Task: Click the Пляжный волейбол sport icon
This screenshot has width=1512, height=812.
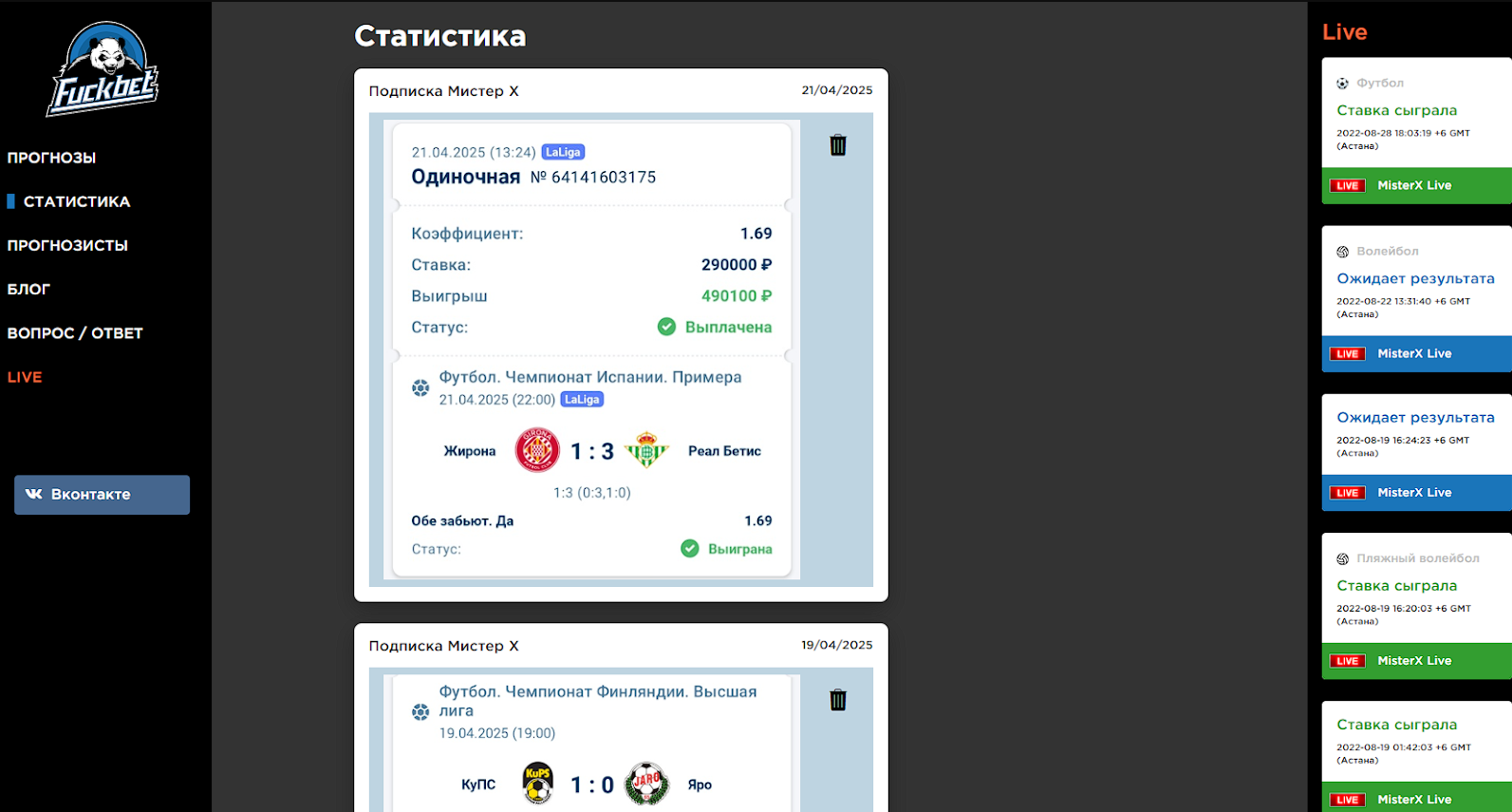Action: coord(1343,558)
